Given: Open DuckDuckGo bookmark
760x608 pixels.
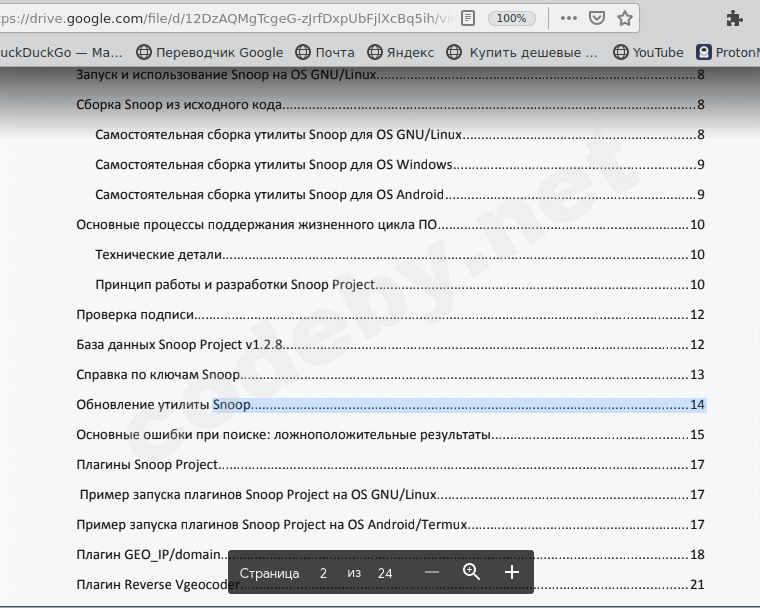Looking at the screenshot, I should coord(61,52).
